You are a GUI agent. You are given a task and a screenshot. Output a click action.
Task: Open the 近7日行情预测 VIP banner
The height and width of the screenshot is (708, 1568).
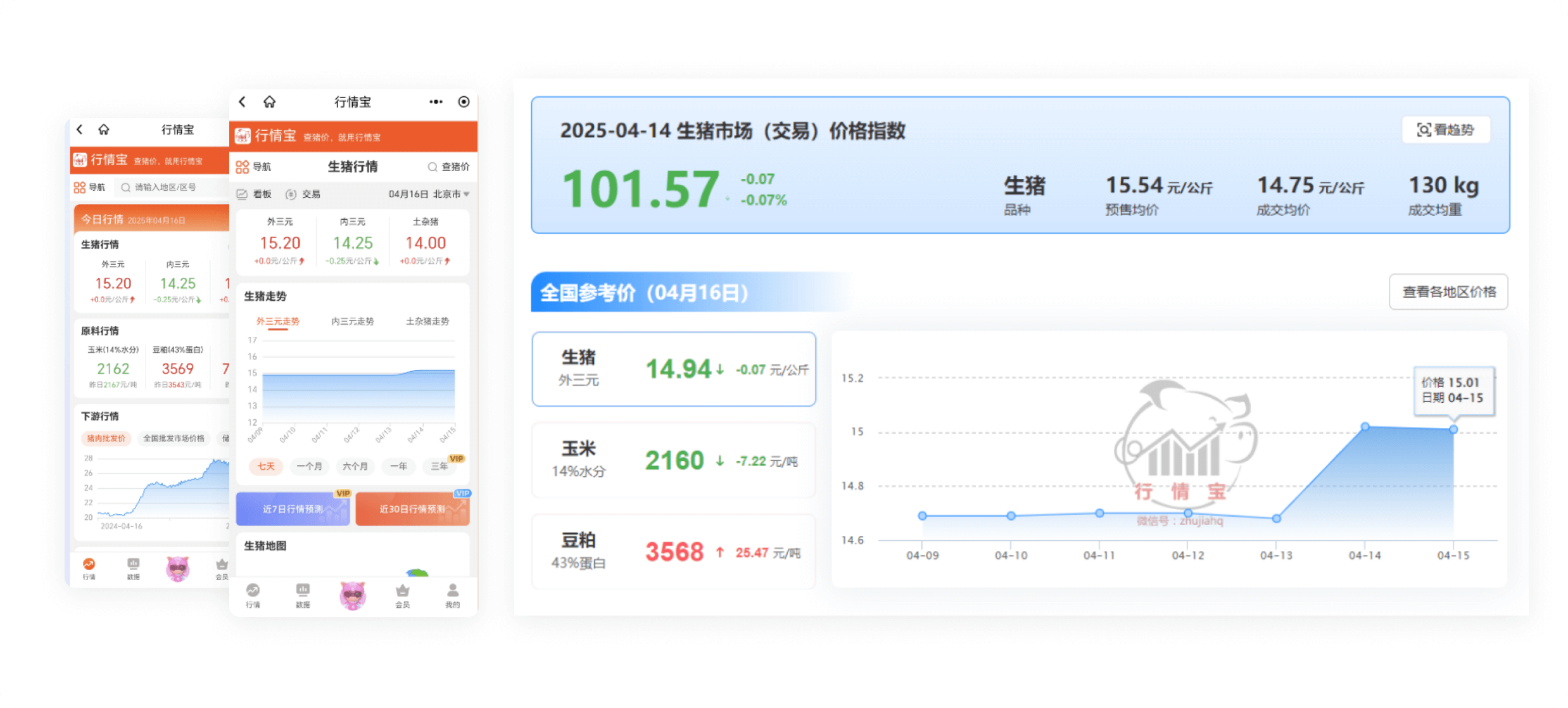pyautogui.click(x=293, y=509)
